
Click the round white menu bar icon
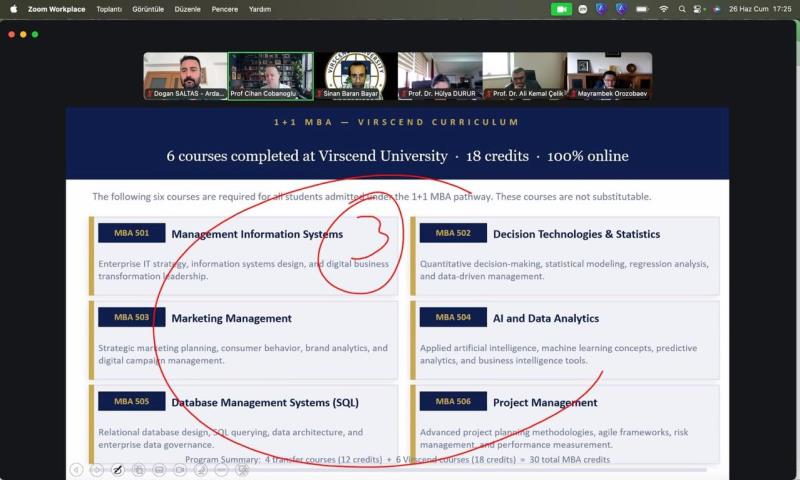(x=583, y=9)
